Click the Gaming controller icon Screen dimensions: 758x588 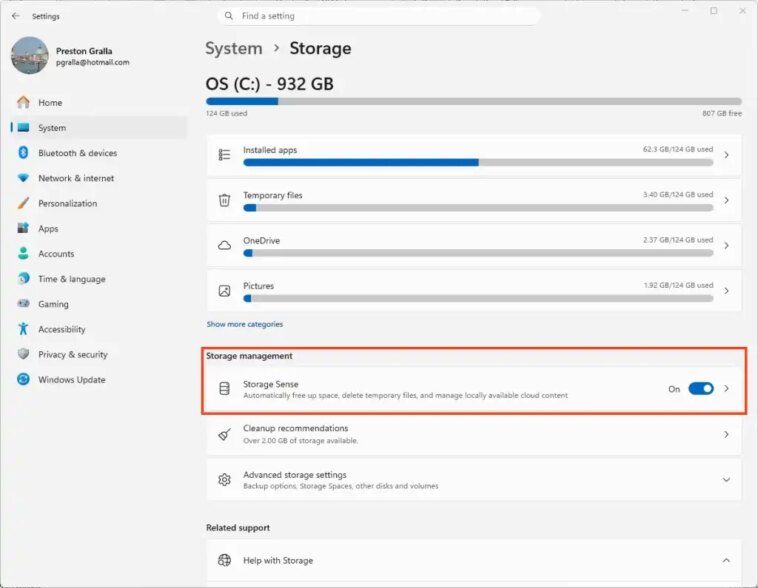click(x=23, y=304)
